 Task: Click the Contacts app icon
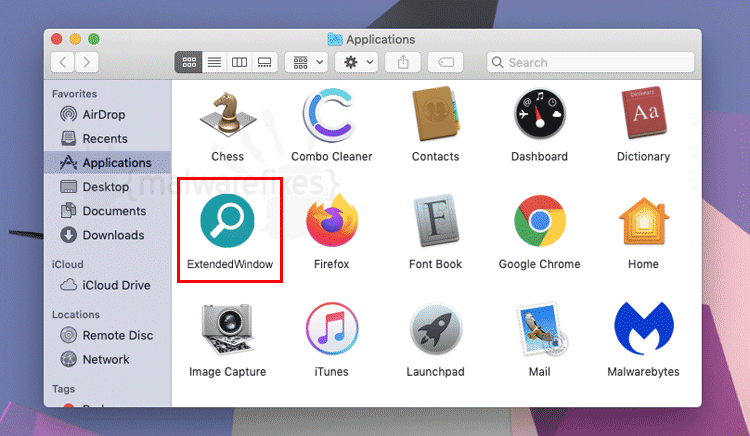(435, 114)
